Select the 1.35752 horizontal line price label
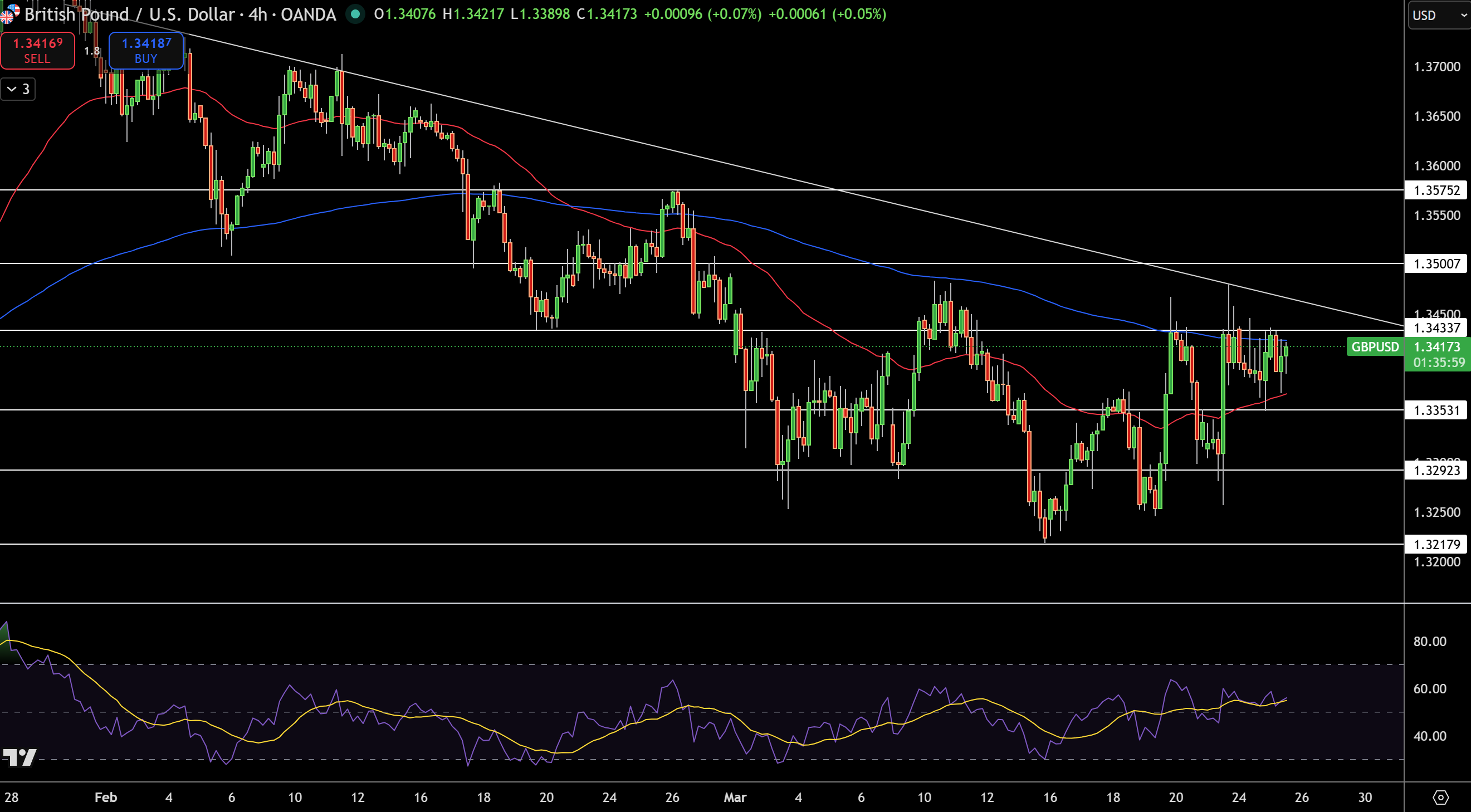Screen dimensions: 1471x812 pos(1436,190)
